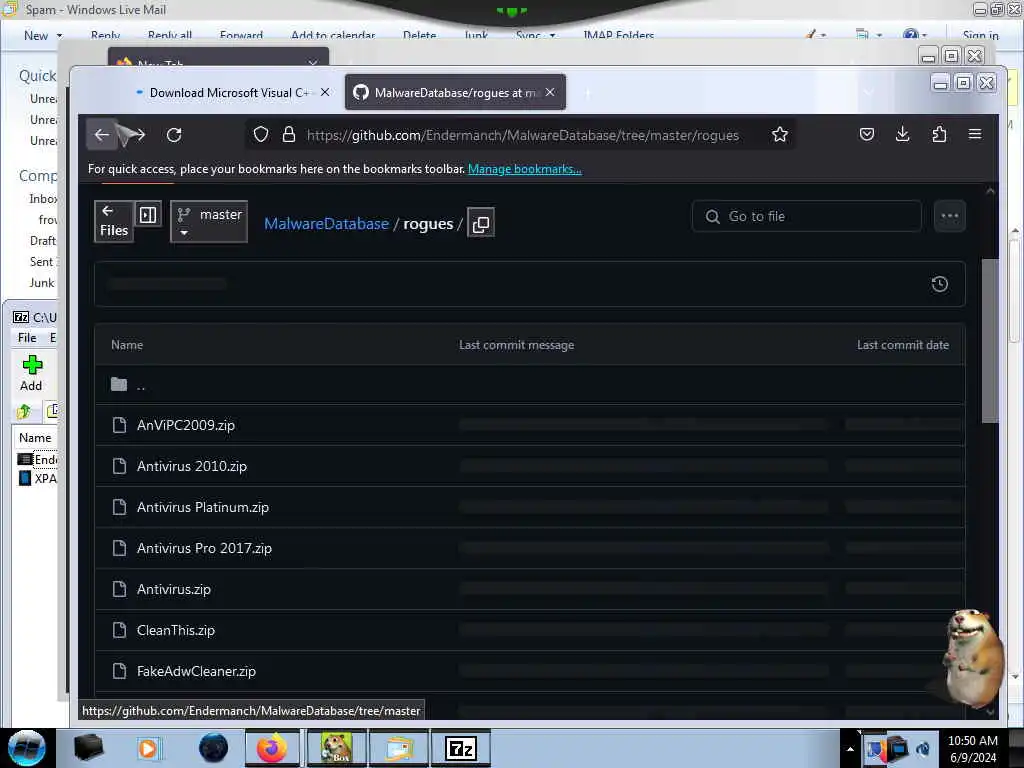Open Antivirus Pro 2017.zip file

point(204,549)
